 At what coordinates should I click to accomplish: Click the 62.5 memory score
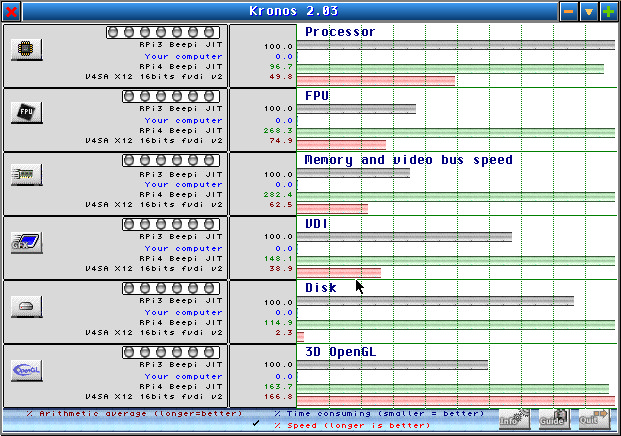pyautogui.click(x=281, y=205)
